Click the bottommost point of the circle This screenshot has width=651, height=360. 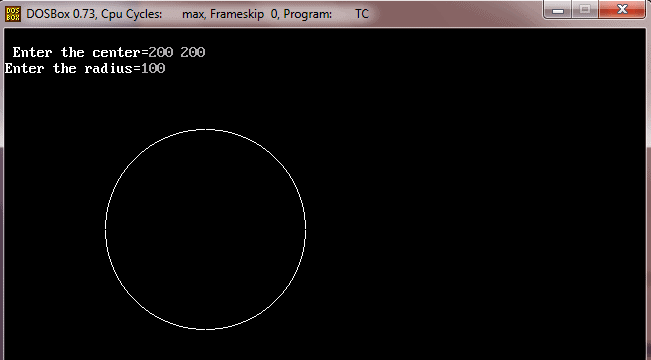click(x=206, y=330)
